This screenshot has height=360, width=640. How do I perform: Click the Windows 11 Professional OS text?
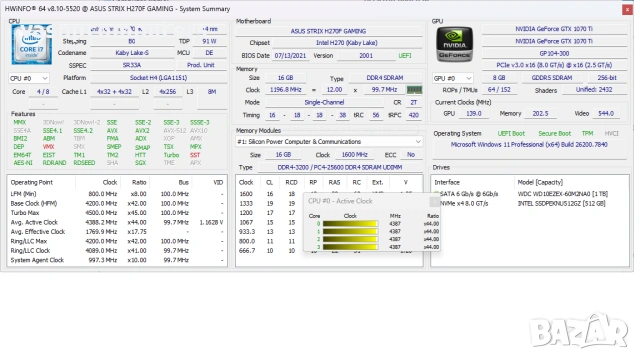[529, 144]
